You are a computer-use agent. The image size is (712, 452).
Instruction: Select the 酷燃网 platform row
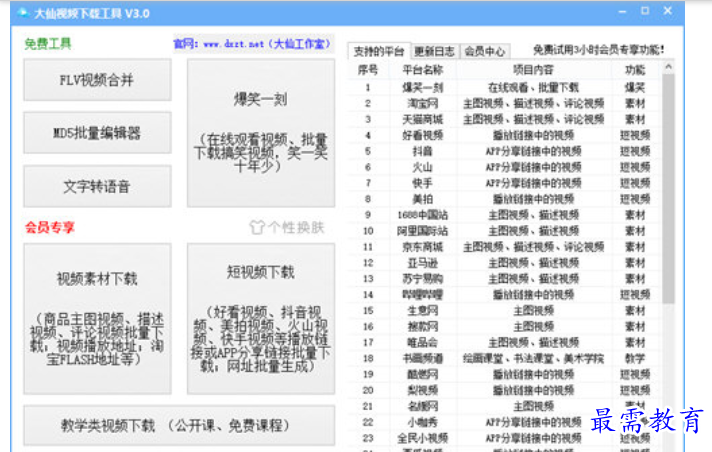(504, 374)
